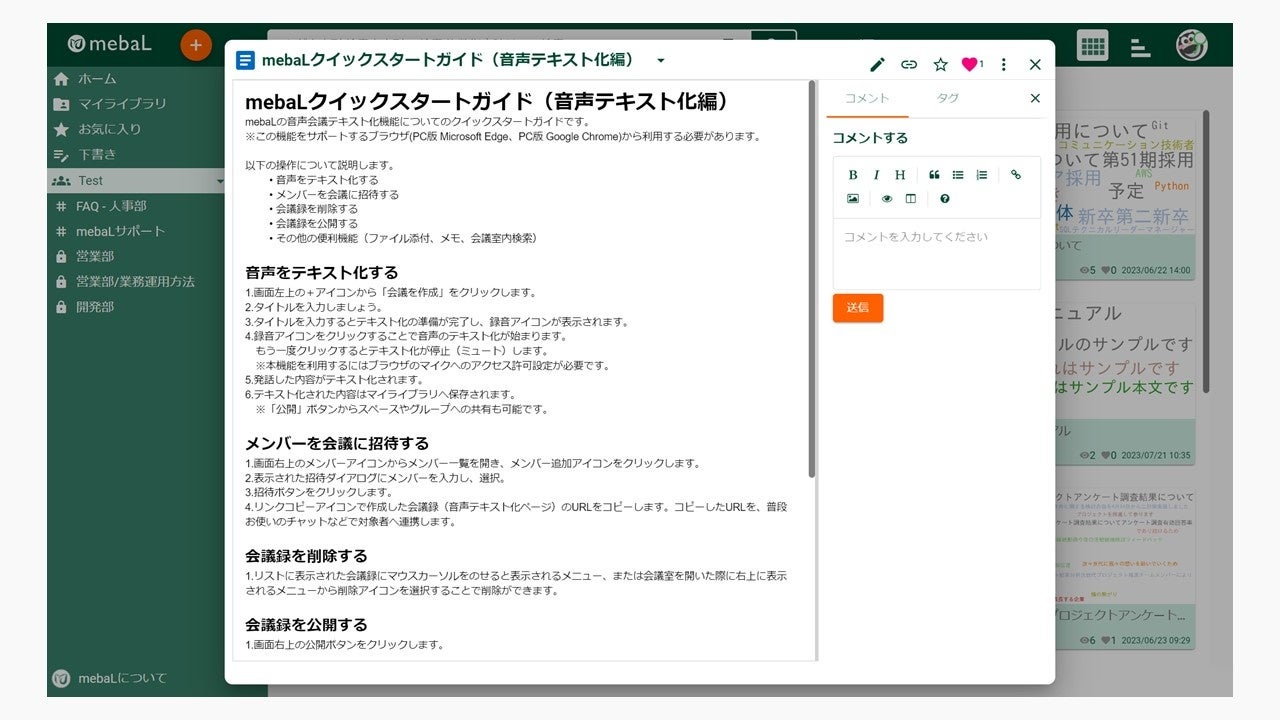Add document to favorites with the star icon

(x=940, y=64)
